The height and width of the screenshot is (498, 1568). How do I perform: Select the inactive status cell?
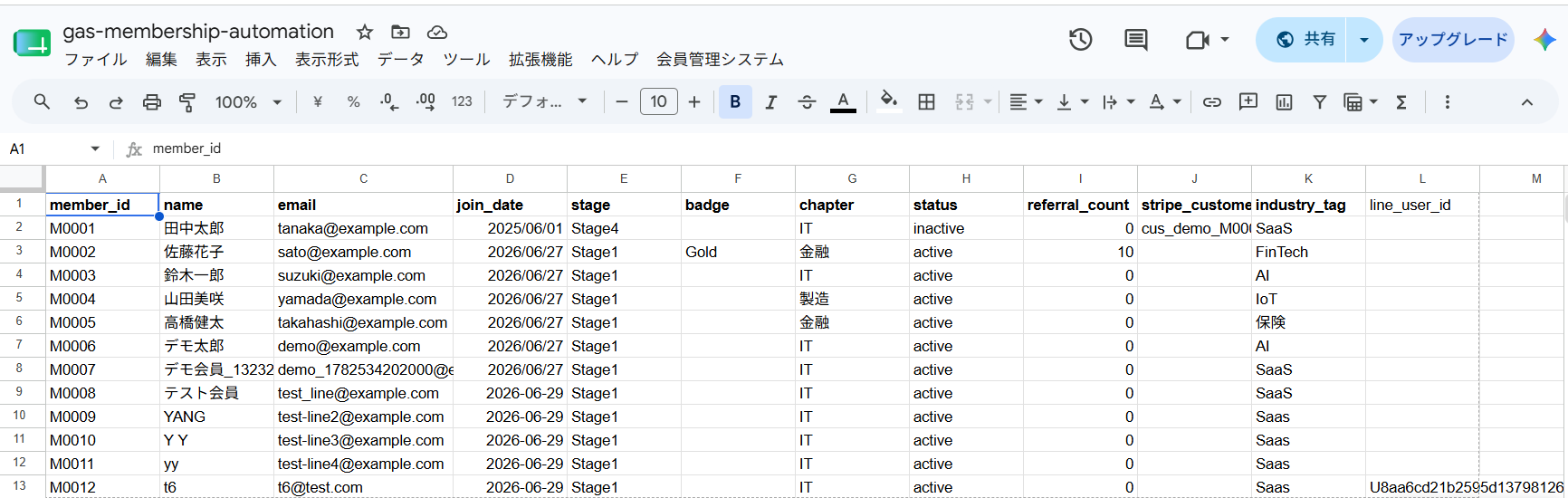966,229
